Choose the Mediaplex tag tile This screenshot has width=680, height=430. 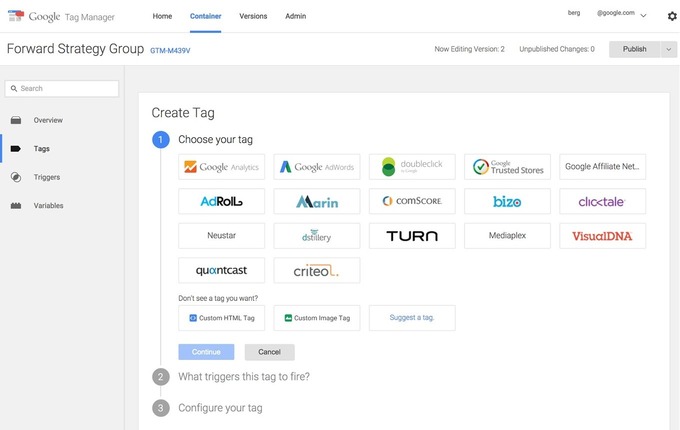(x=507, y=236)
